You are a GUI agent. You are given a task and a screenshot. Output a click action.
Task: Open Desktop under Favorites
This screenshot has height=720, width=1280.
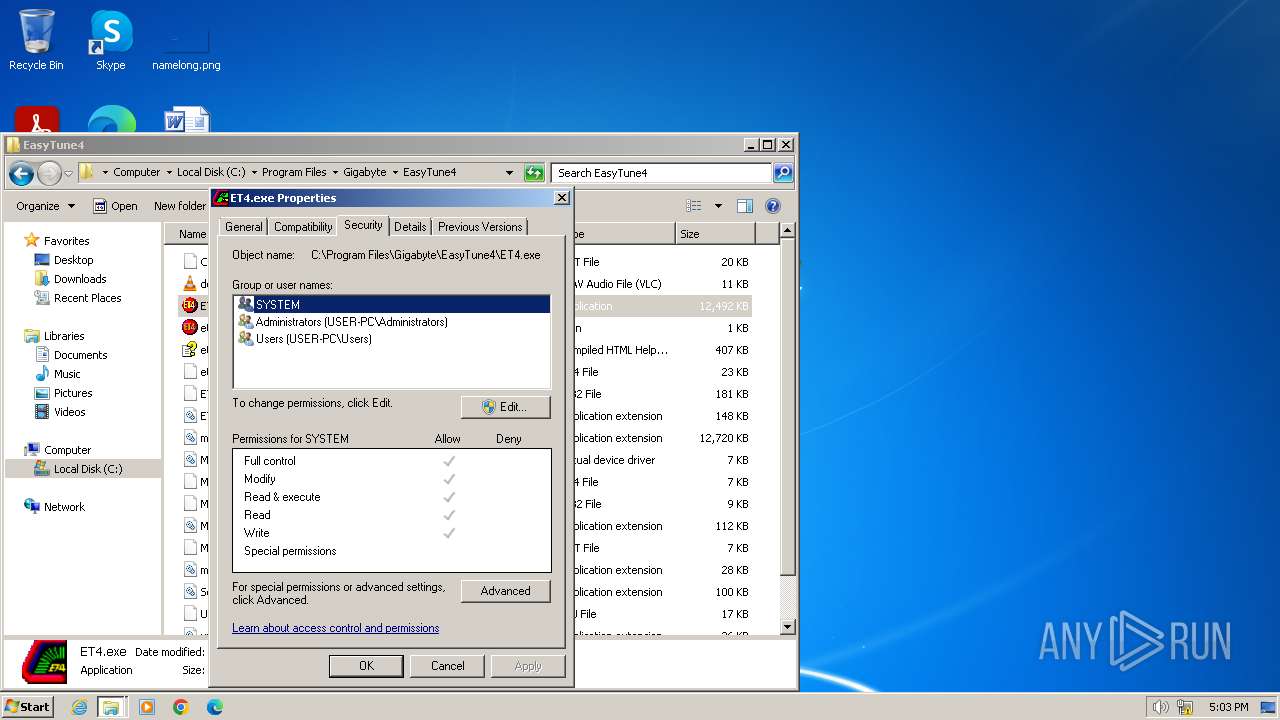pos(73,260)
